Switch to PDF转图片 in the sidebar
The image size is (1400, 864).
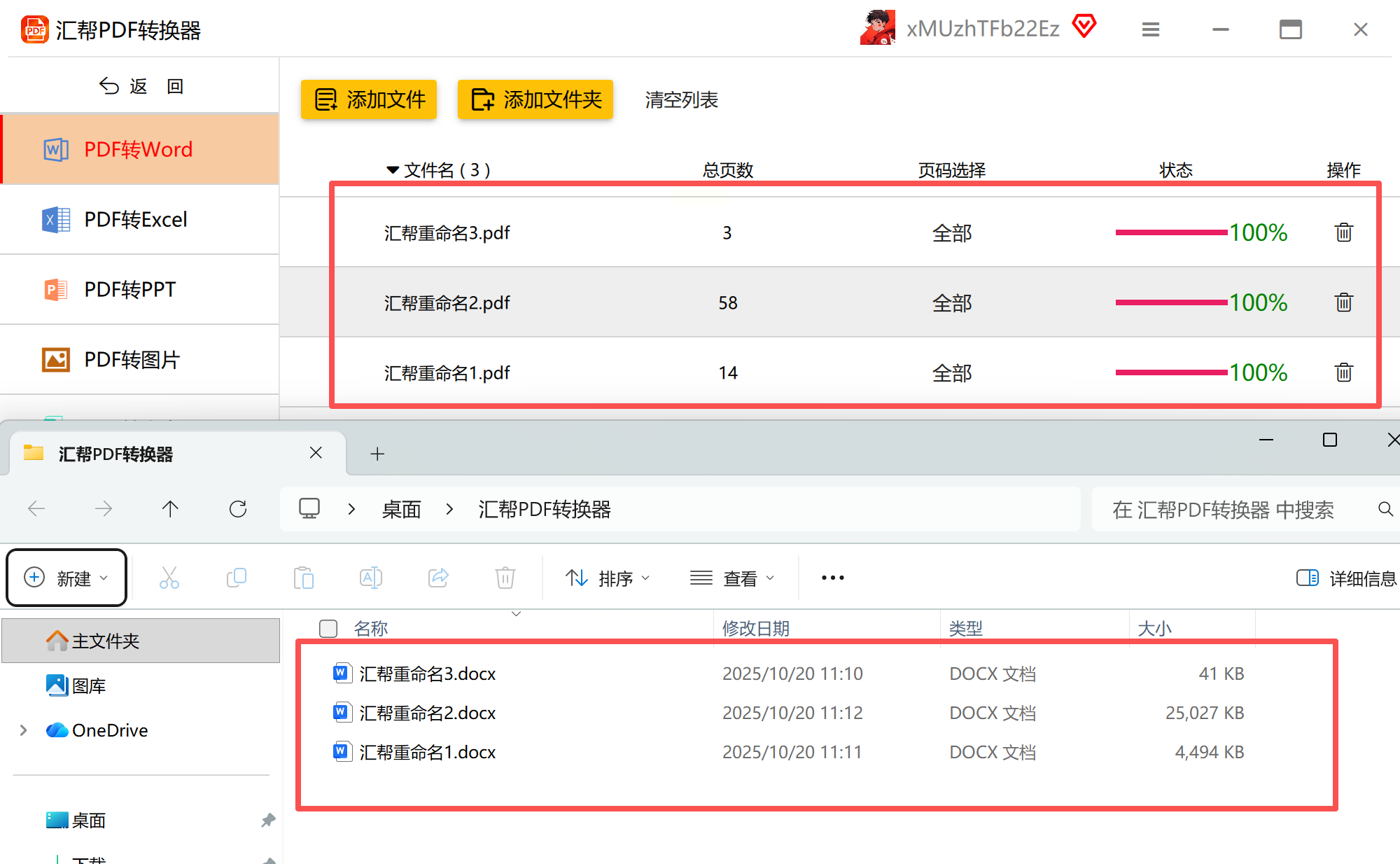(x=133, y=360)
